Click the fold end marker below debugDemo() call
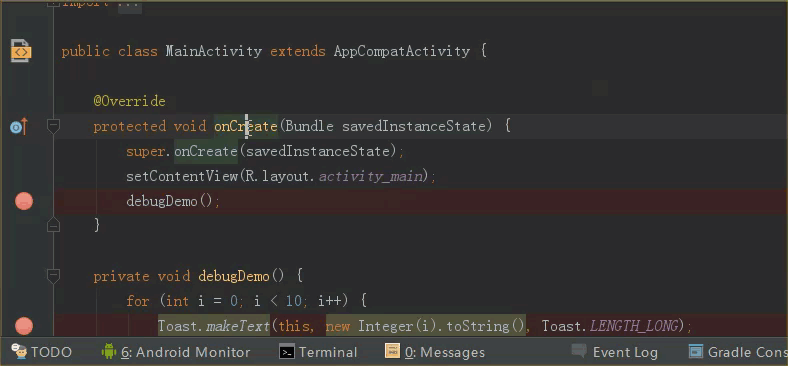788x366 pixels. 53,225
